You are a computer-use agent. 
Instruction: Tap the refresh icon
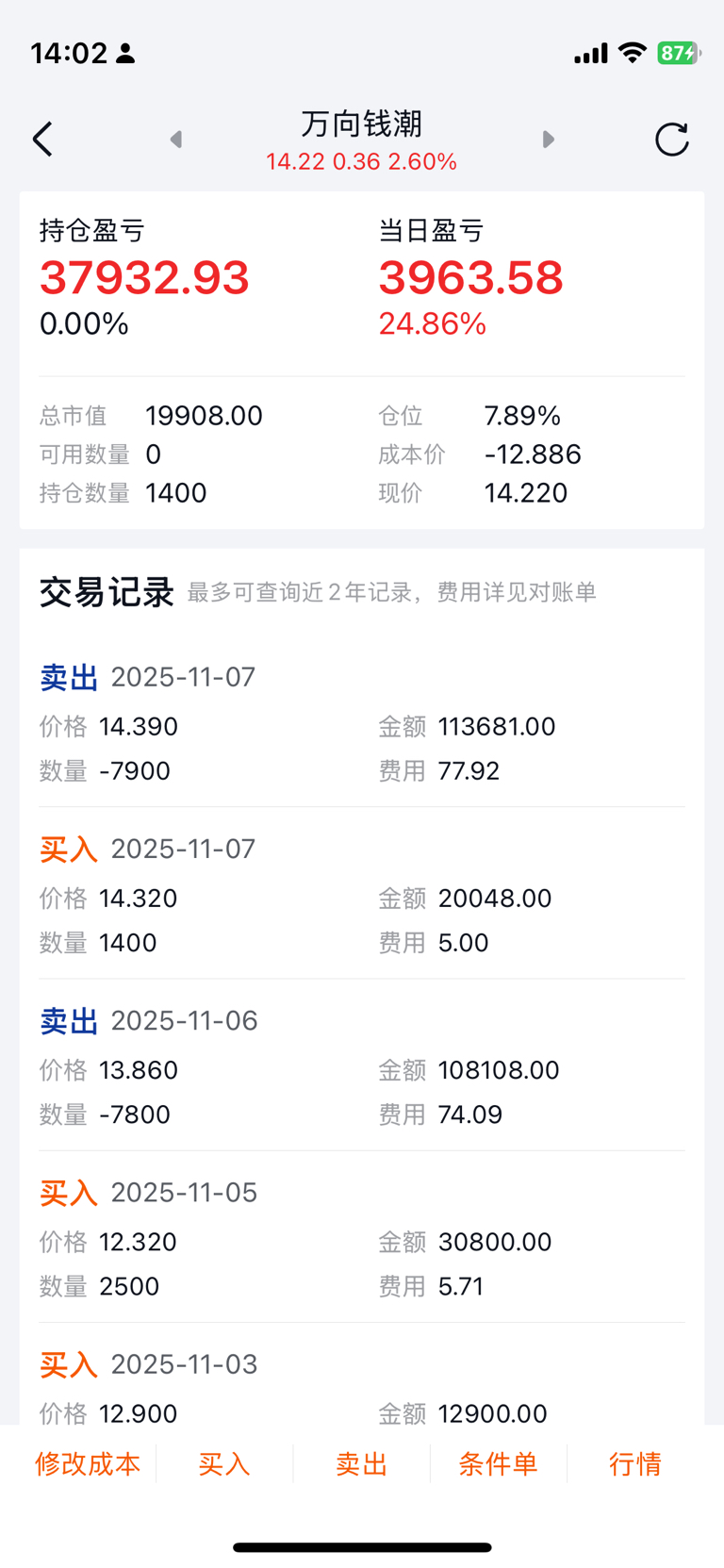[x=671, y=140]
